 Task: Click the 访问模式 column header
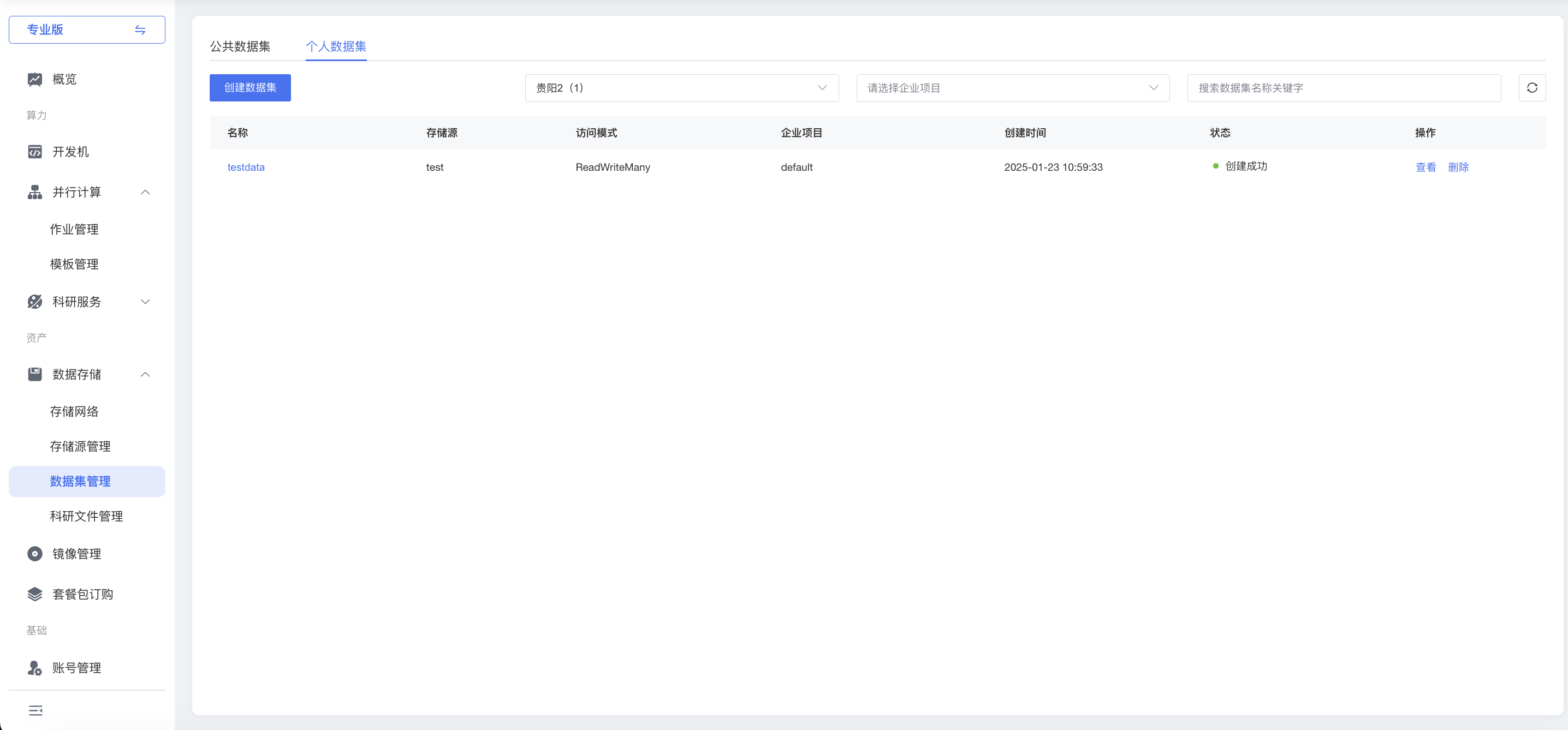597,133
